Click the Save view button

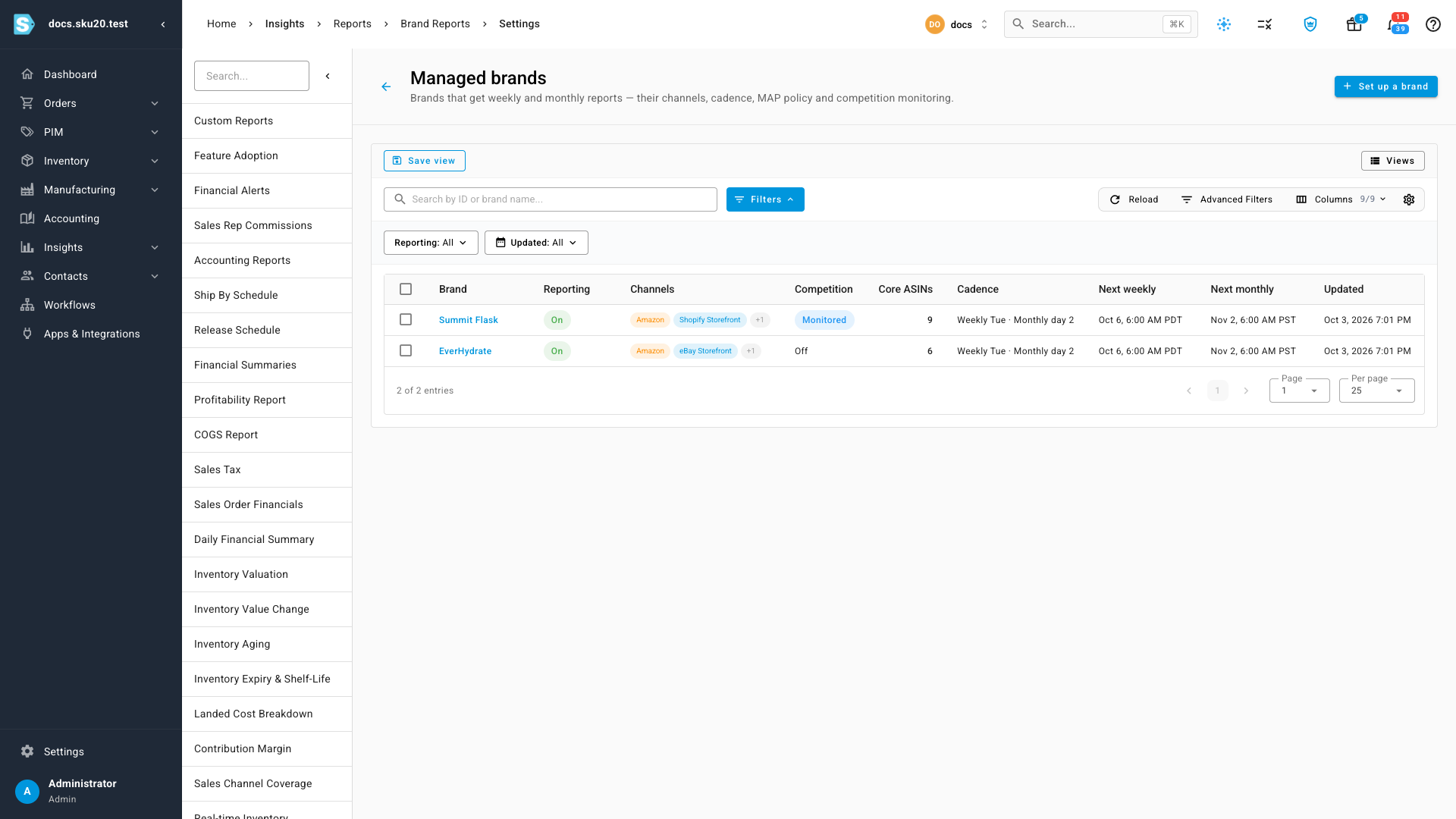pos(425,161)
